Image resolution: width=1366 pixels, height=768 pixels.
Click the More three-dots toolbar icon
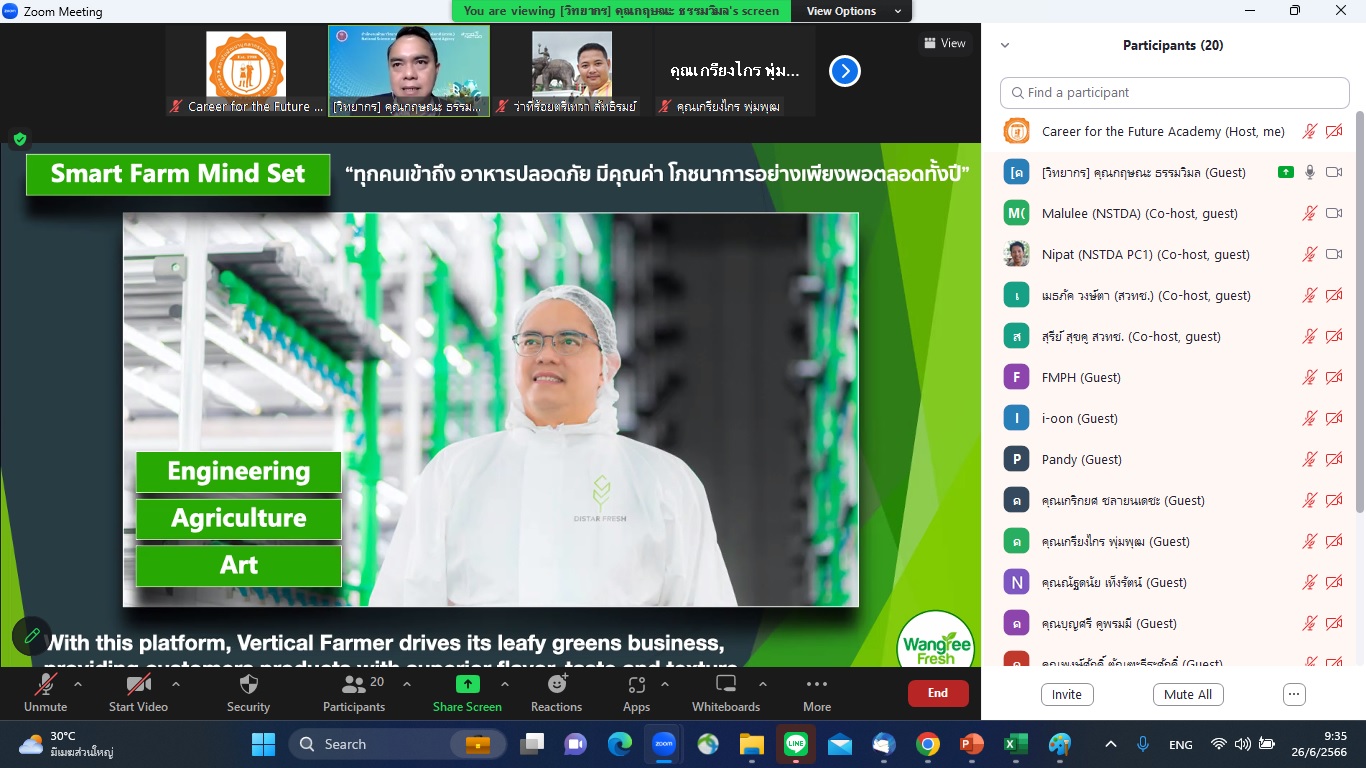click(x=817, y=684)
